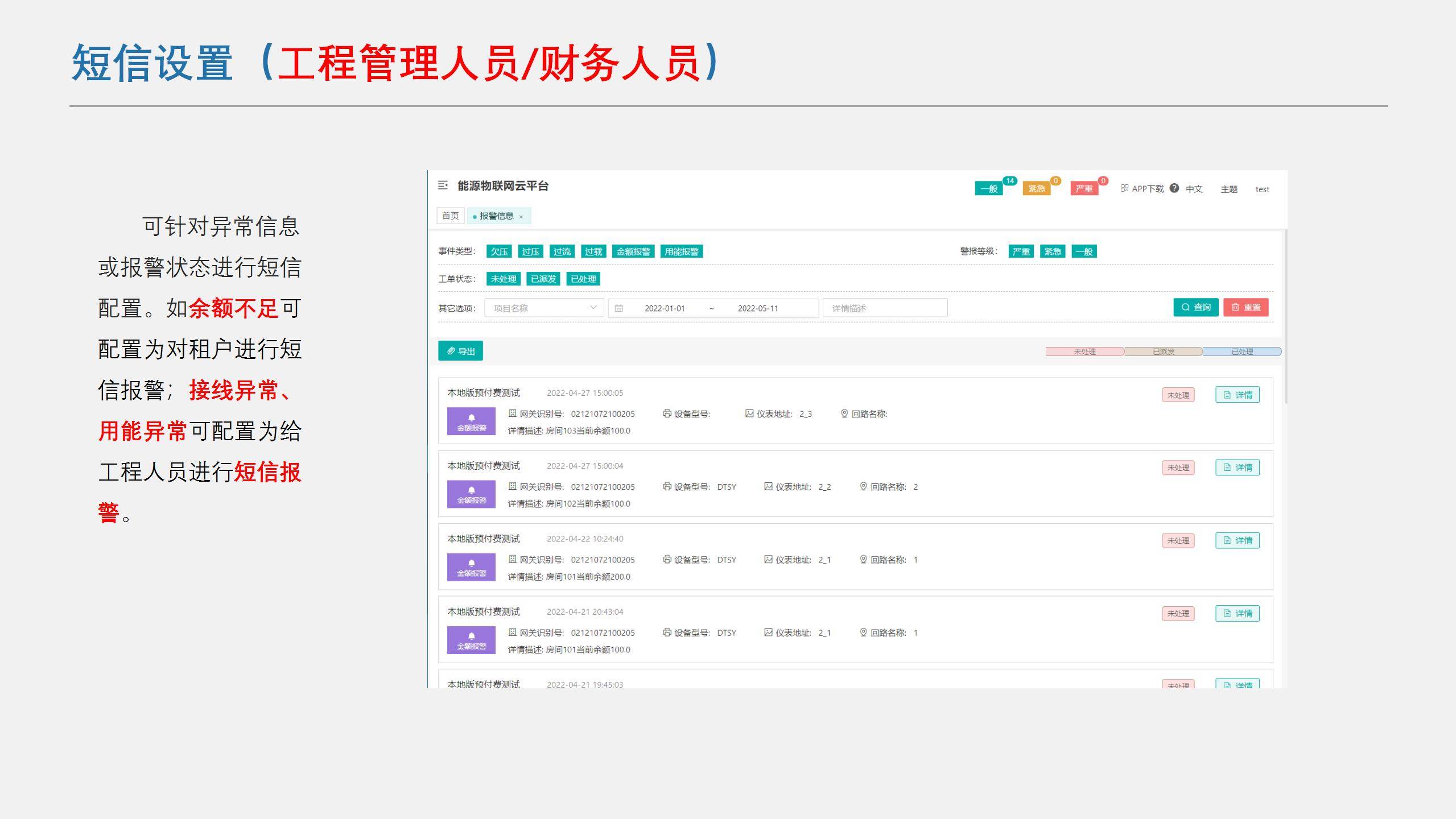
Task: Open the 中文 language selector
Action: [1194, 189]
